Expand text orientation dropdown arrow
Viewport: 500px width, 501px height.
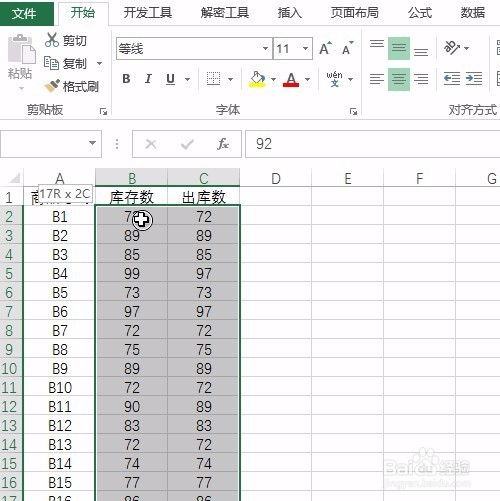[466, 48]
